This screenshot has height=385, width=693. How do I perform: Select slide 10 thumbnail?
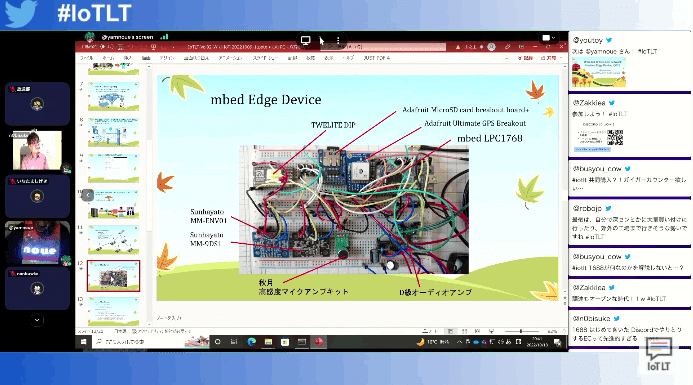click(113, 204)
